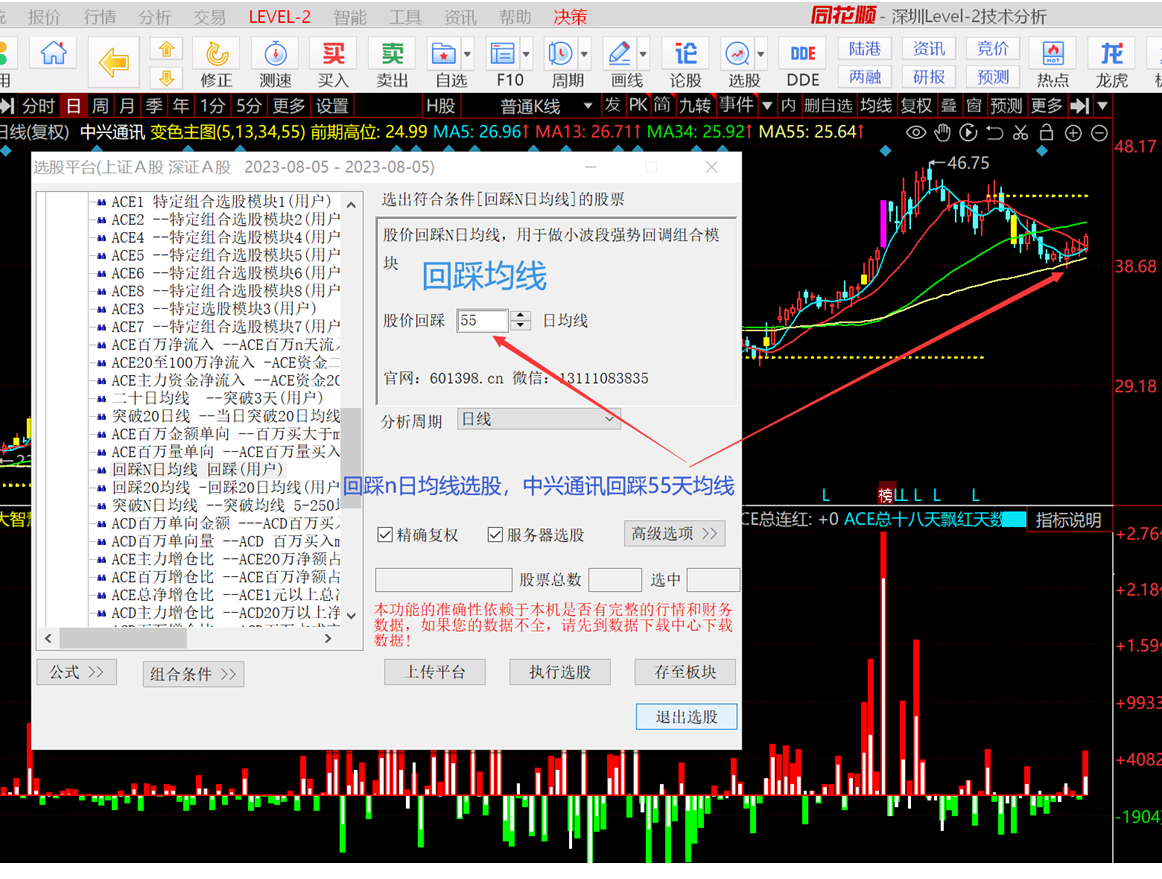Screen dimensions: 1162x879
Task: Click the 上传平台 button
Action: 435,672
